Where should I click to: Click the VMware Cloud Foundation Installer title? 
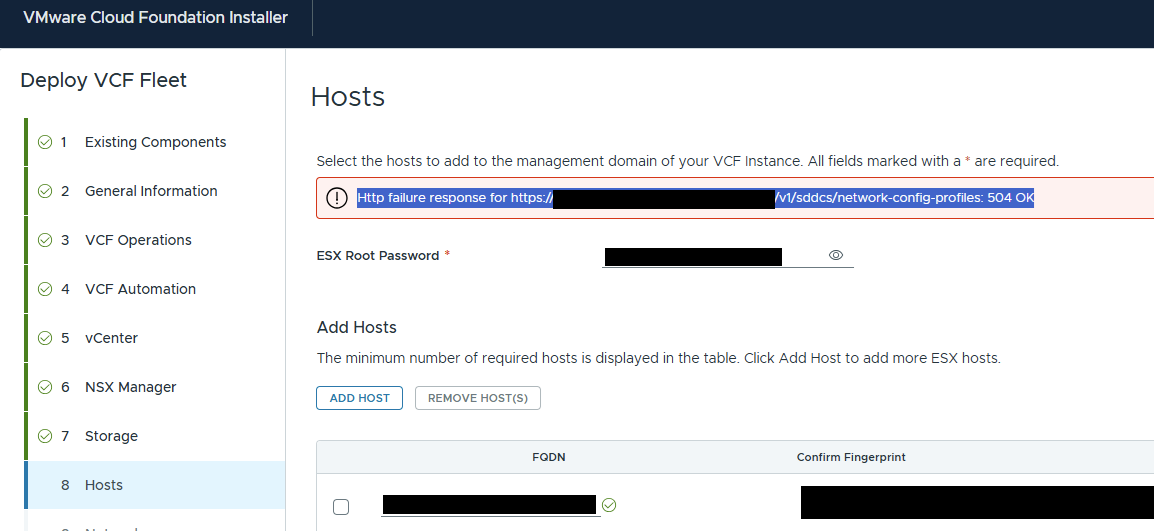click(155, 18)
